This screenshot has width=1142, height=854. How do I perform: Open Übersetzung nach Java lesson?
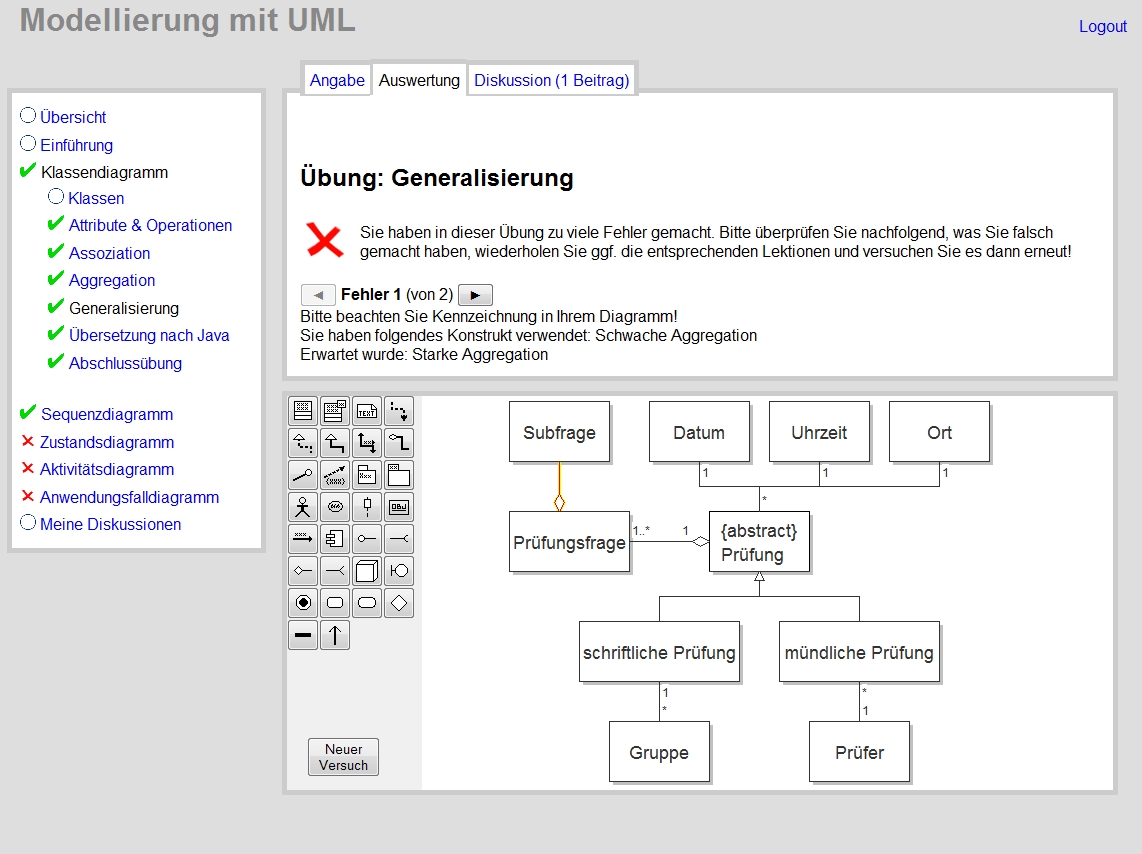(x=149, y=336)
